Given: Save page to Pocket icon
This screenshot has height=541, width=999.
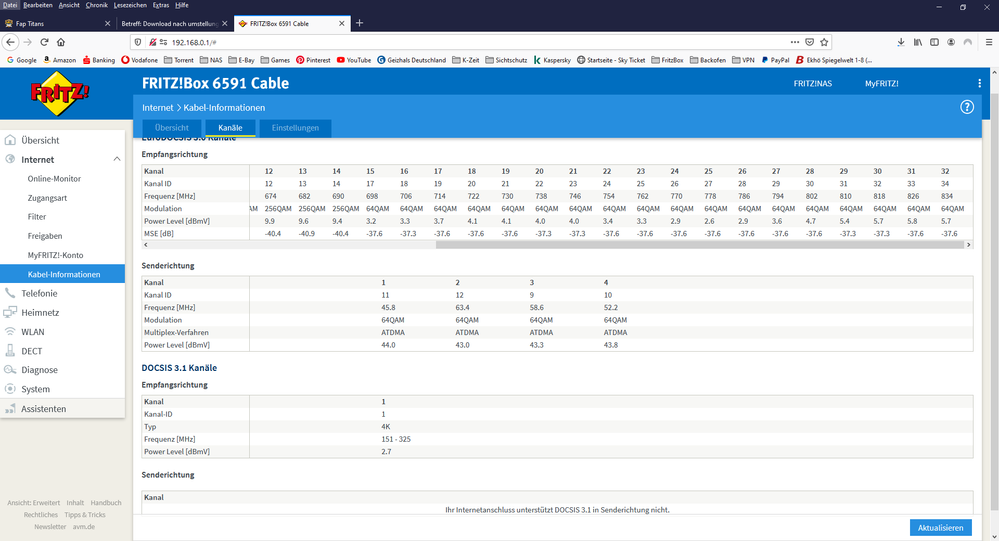Looking at the screenshot, I should [x=809, y=42].
